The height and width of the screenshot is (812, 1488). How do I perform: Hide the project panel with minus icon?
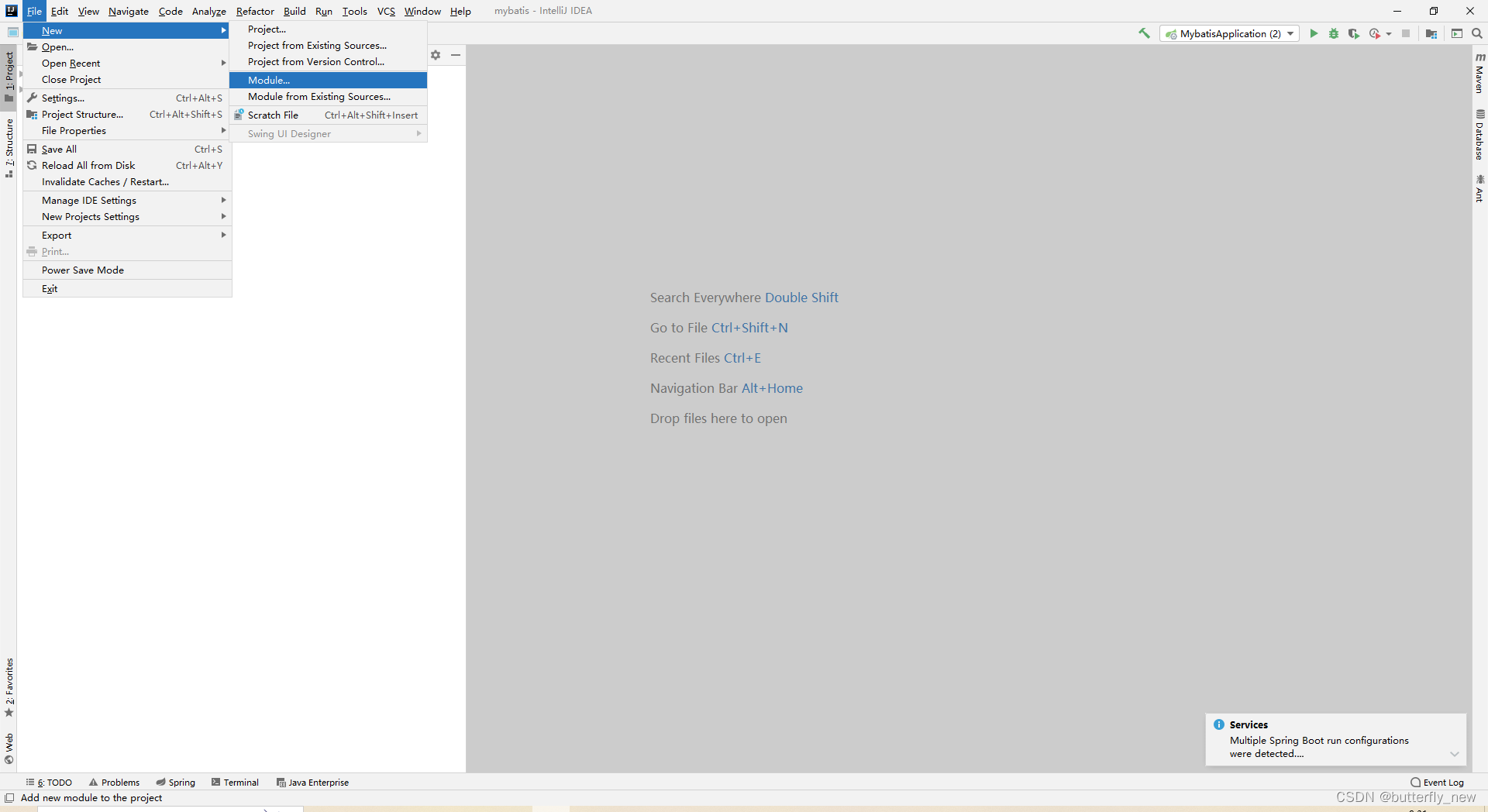456,55
